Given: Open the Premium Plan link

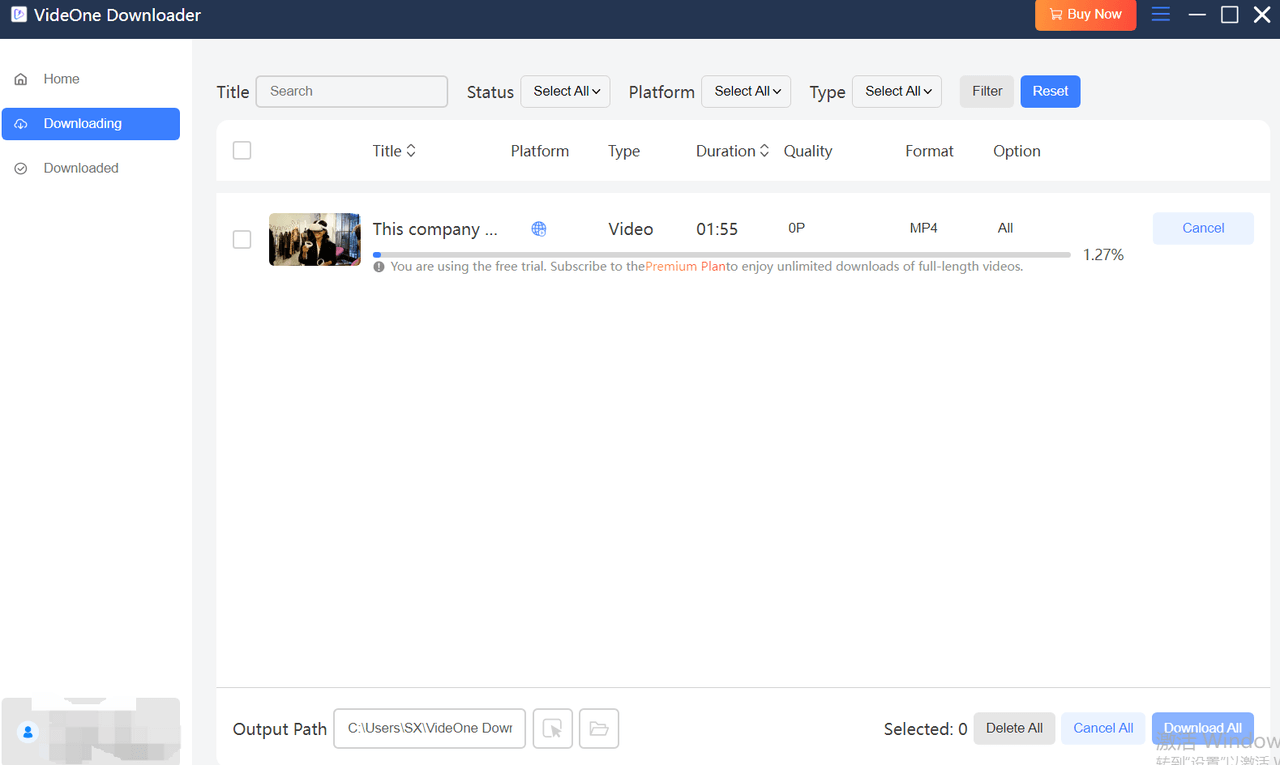Looking at the screenshot, I should (x=685, y=267).
